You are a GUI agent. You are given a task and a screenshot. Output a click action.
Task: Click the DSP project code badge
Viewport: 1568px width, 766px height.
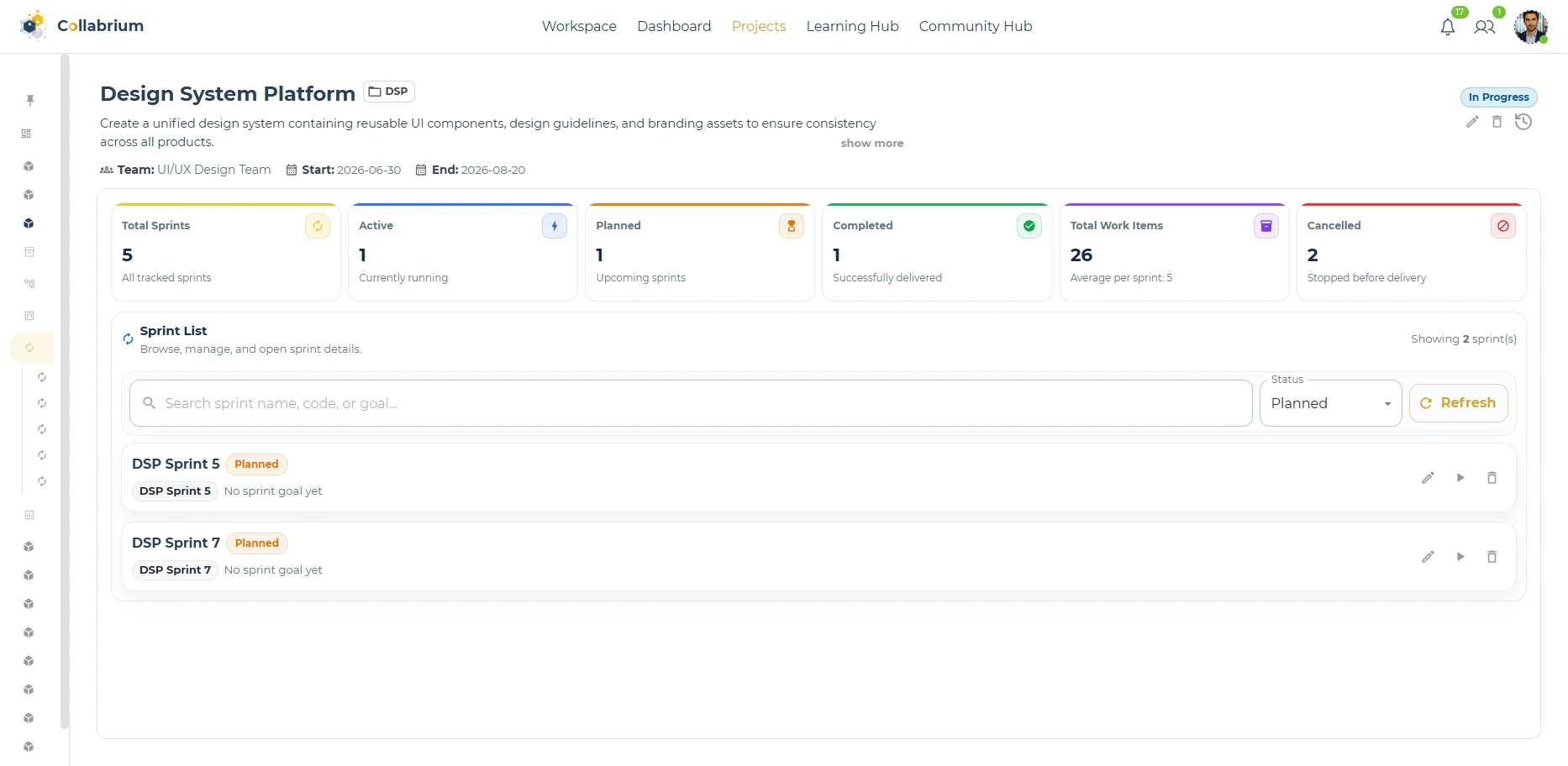[389, 92]
